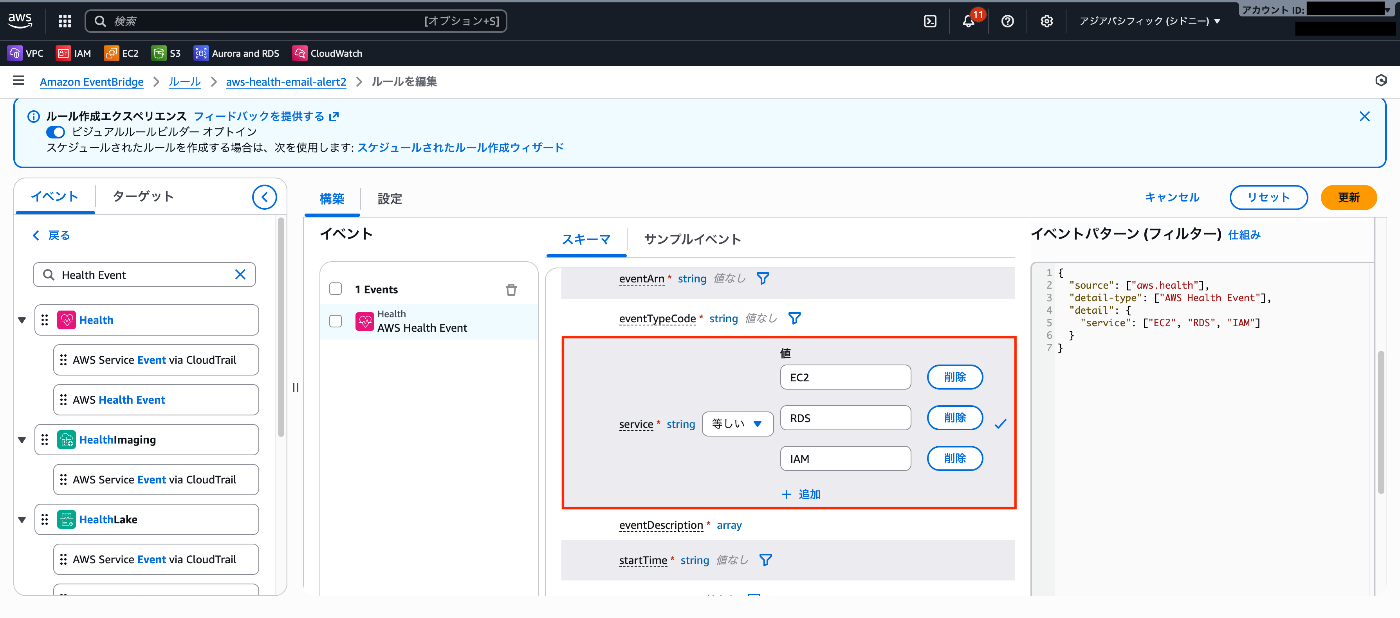Click the EC2 value input field
The width and height of the screenshot is (1400, 618).
[x=845, y=377]
